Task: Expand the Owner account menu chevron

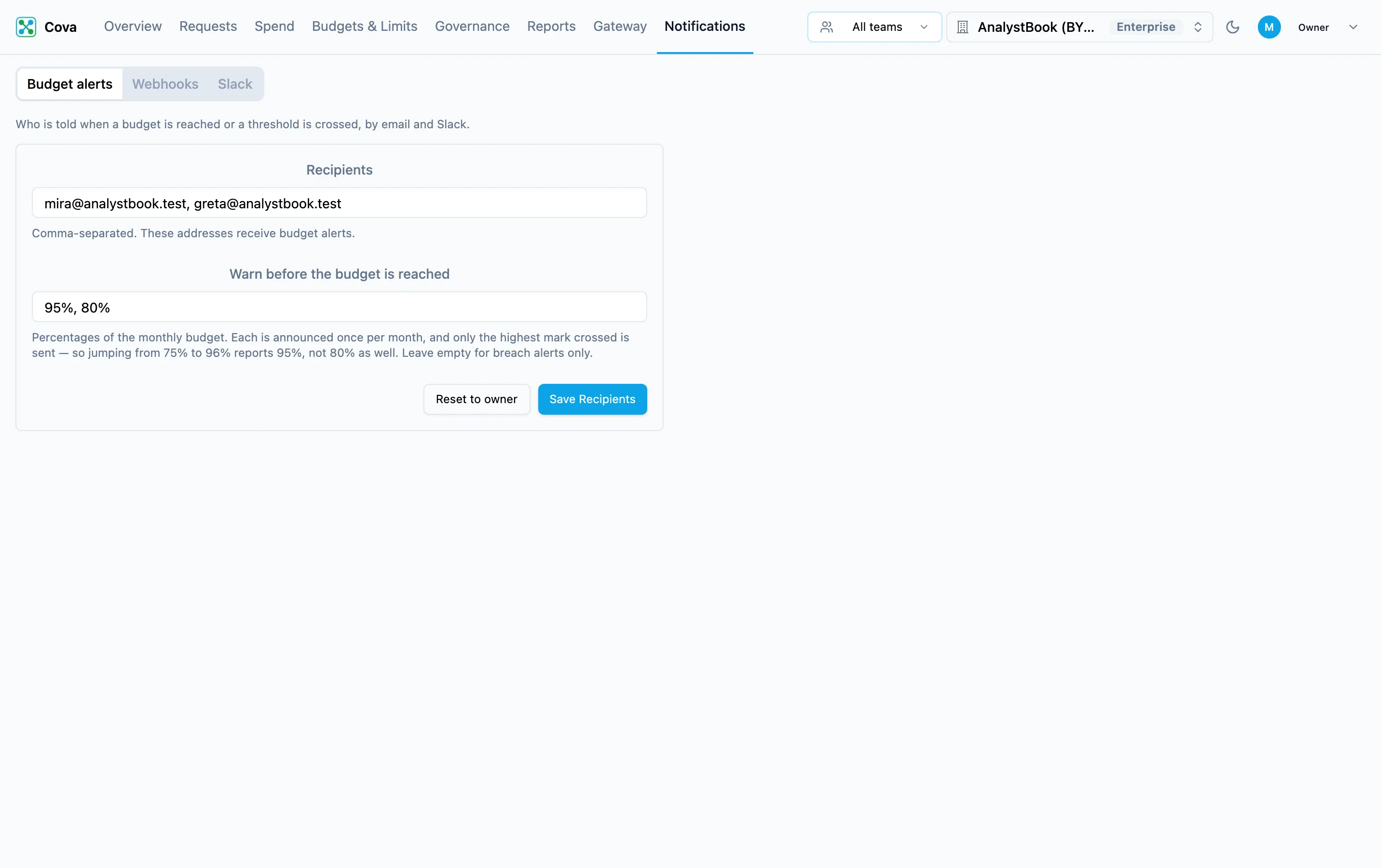Action: (1353, 27)
